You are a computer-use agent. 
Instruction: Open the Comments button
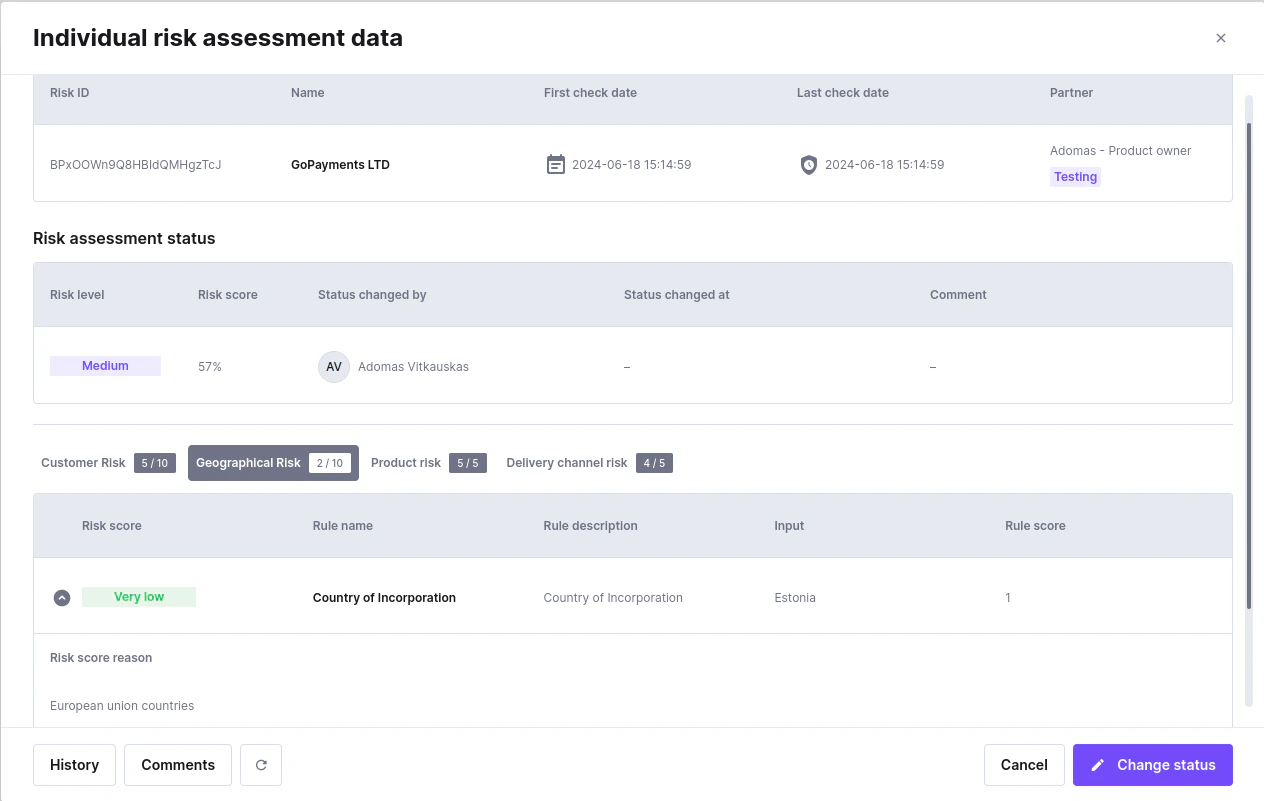click(178, 765)
